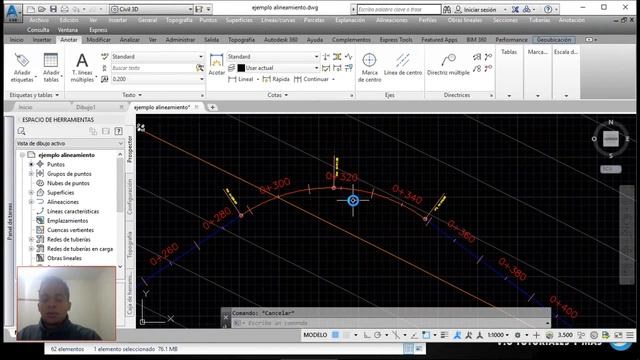Image resolution: width=640 pixels, height=360 pixels.
Task: Expand the Cotas panel title
Action: pos(278,95)
